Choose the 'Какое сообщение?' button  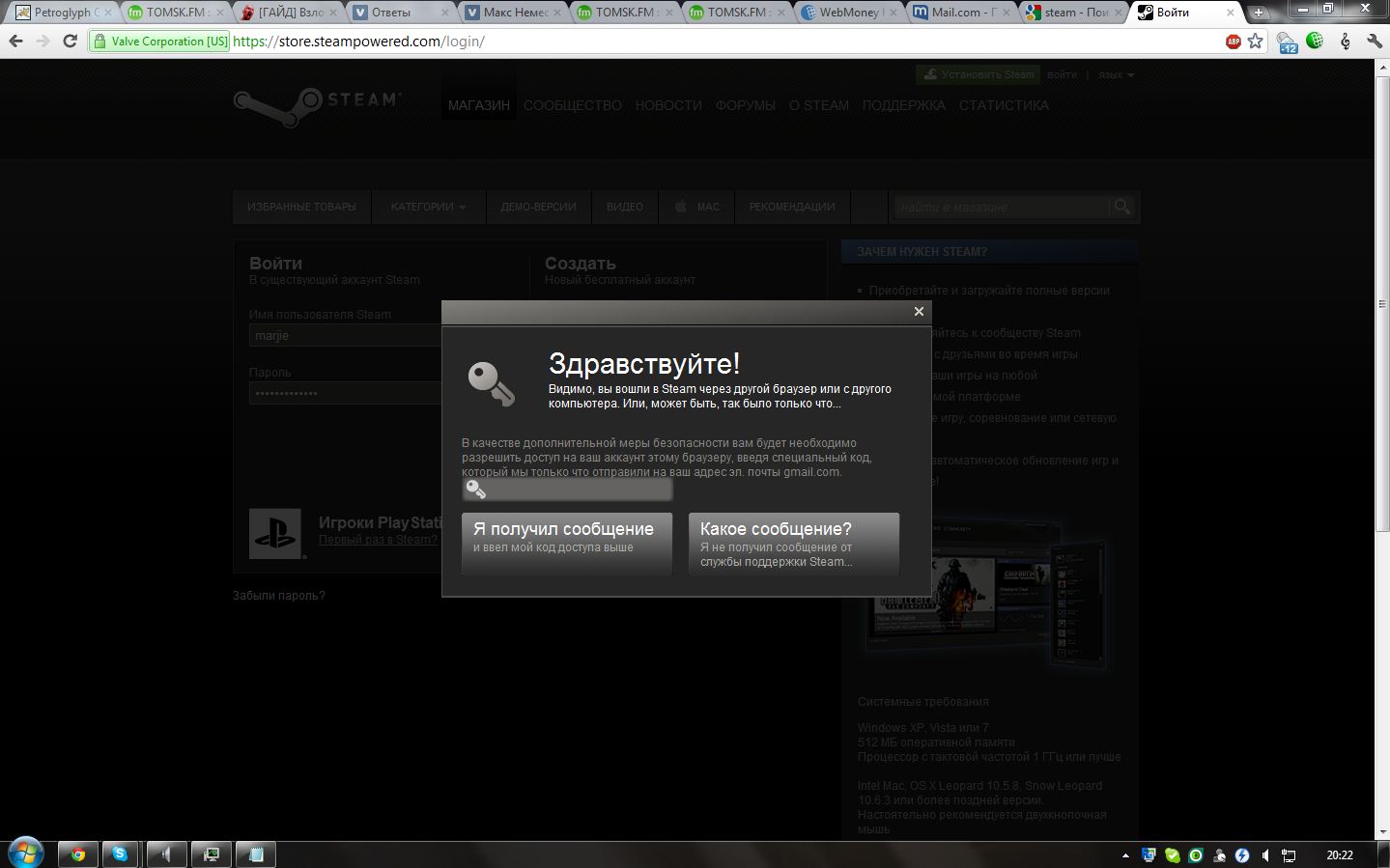pos(794,544)
